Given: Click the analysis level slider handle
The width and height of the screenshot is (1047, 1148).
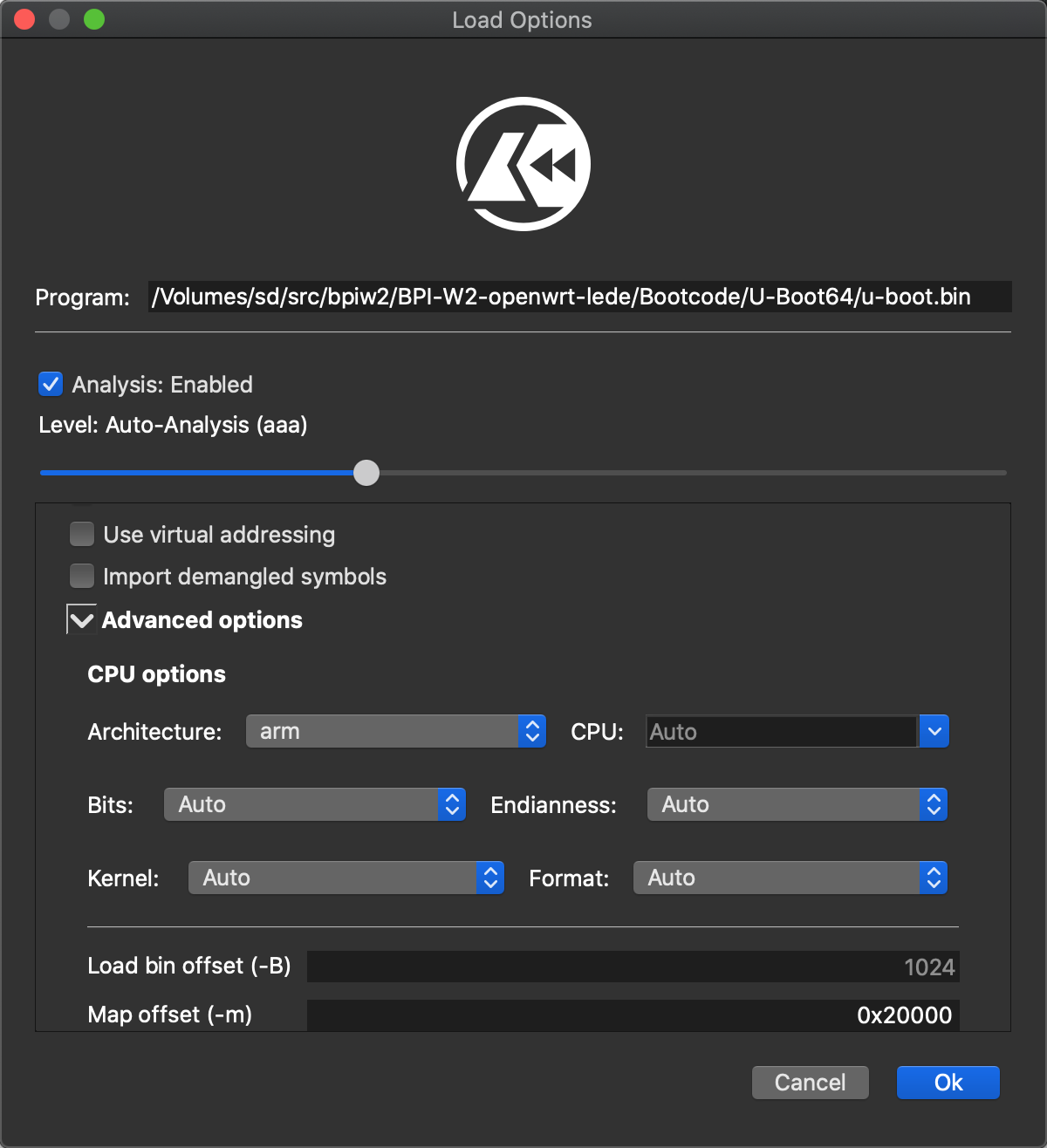Looking at the screenshot, I should click(x=366, y=473).
